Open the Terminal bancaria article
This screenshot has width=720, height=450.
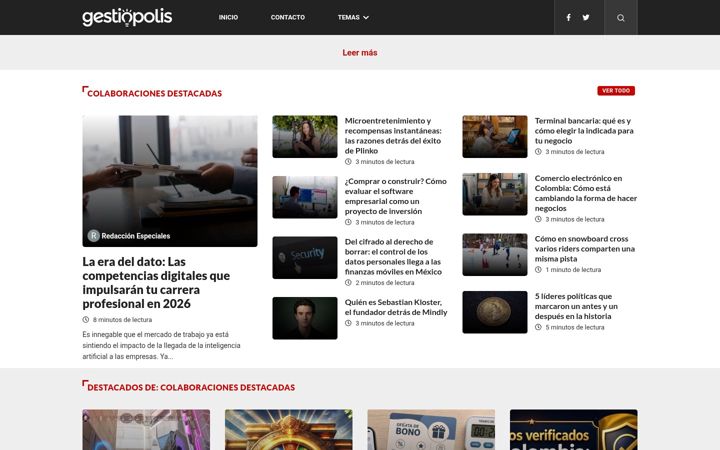point(584,130)
